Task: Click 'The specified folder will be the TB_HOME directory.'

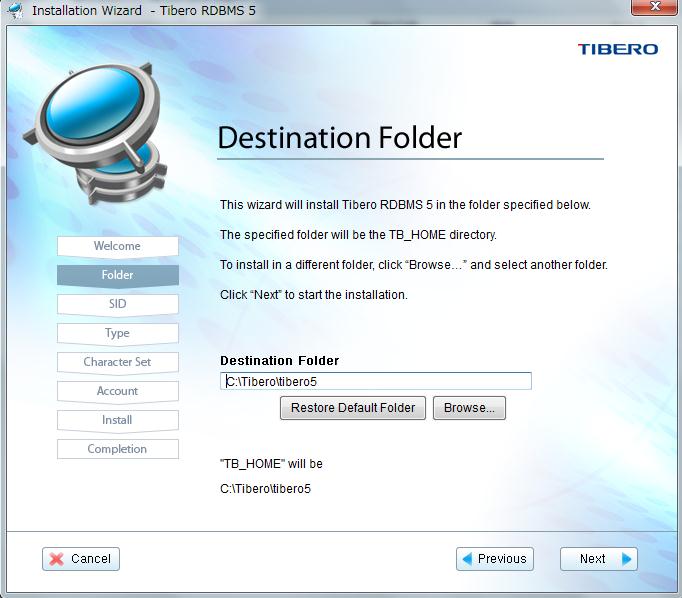Action: coord(358,235)
